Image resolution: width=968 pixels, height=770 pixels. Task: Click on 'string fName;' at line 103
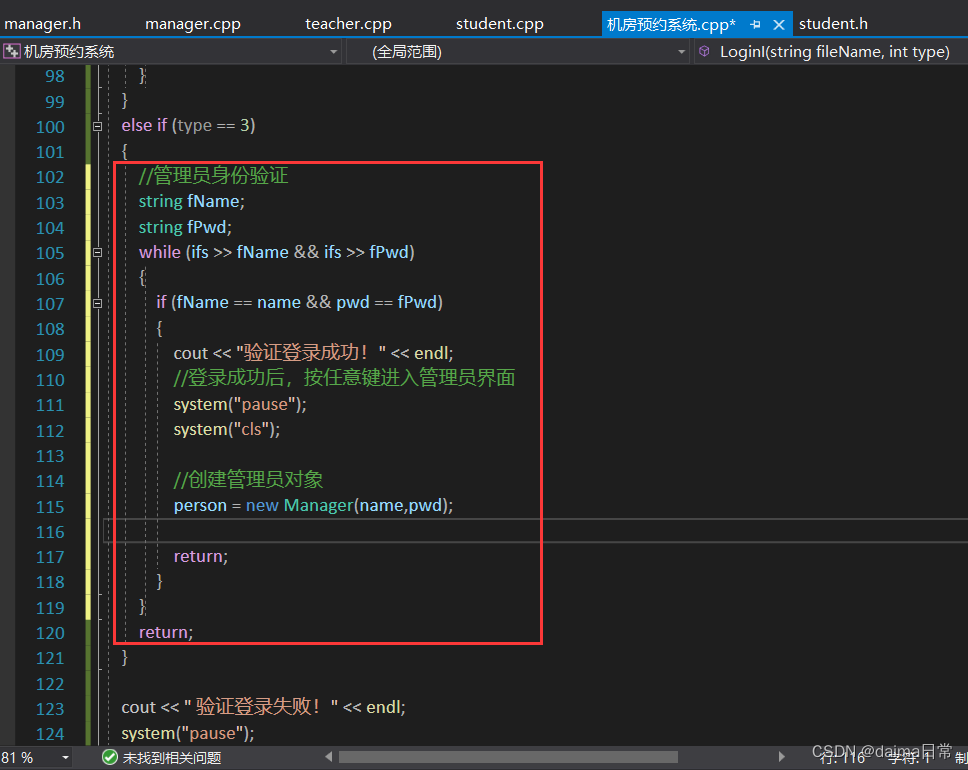point(191,201)
